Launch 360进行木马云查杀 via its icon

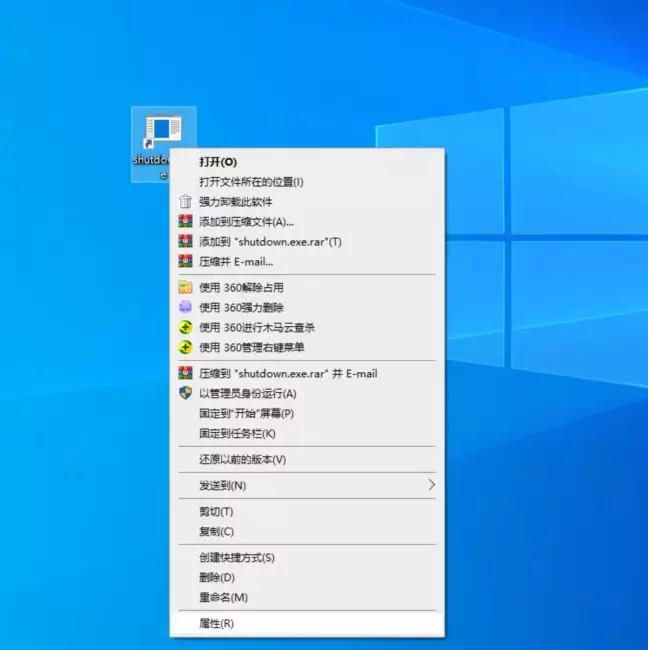(x=184, y=328)
